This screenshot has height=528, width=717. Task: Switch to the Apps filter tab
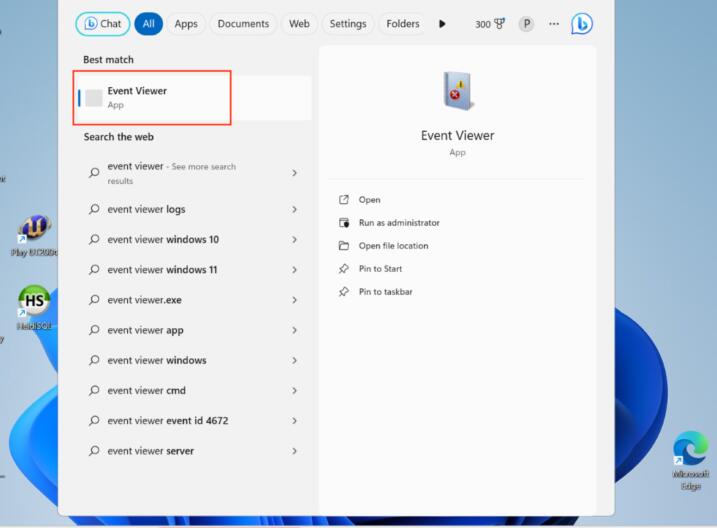186,24
